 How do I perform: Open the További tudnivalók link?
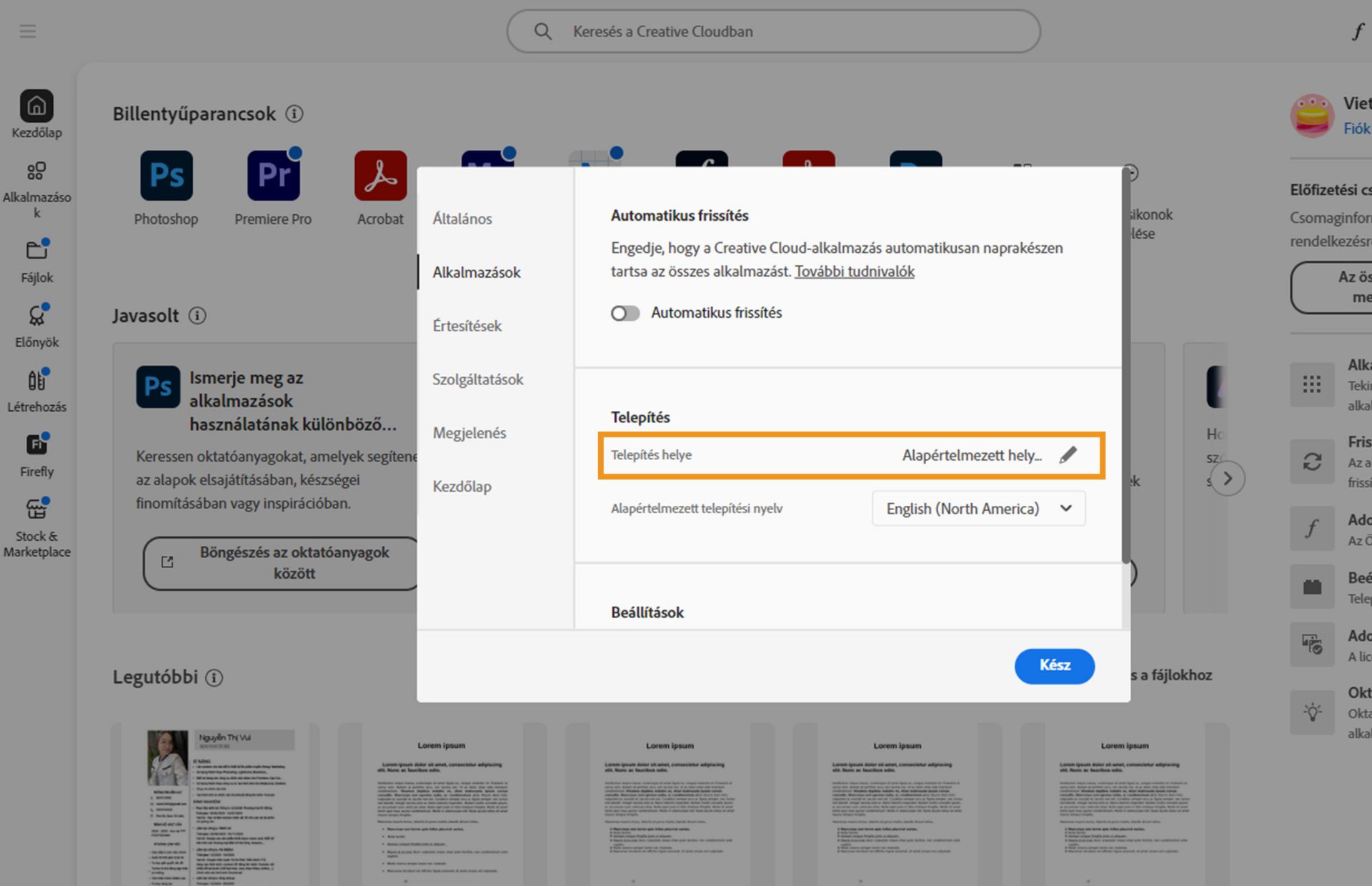854,272
